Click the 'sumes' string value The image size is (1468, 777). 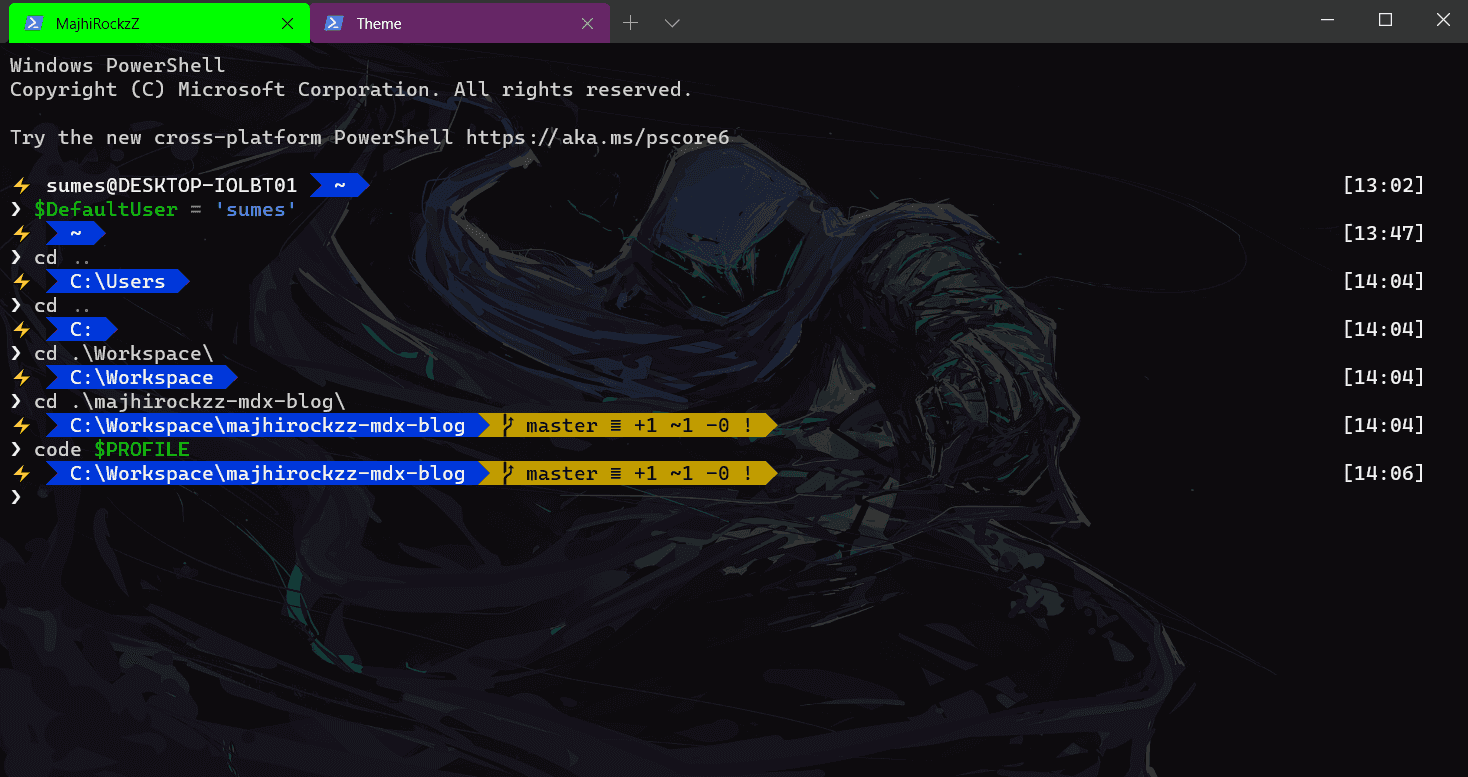coord(256,210)
